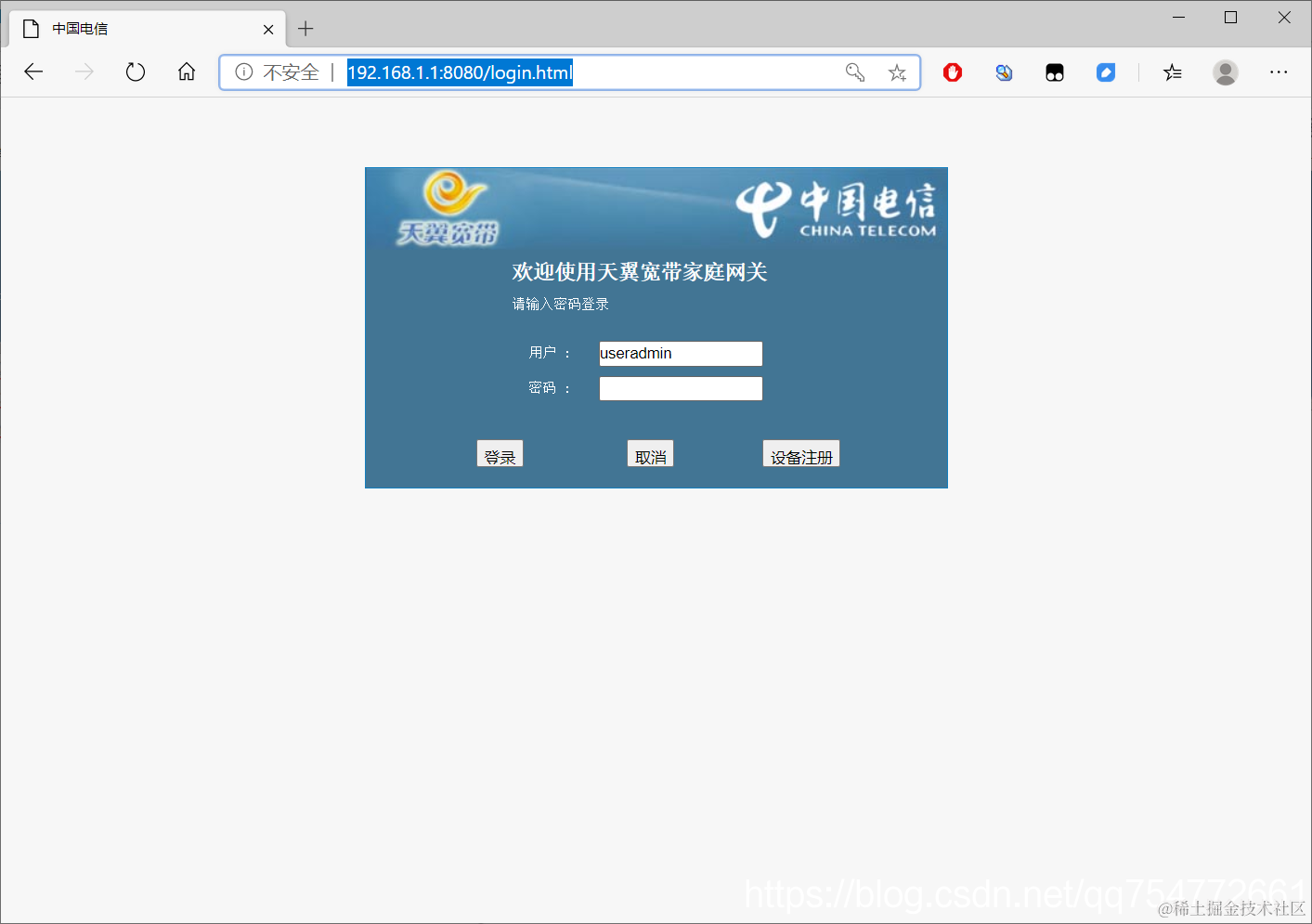Close the 中国电信 tab
The image size is (1312, 924).
coord(268,29)
